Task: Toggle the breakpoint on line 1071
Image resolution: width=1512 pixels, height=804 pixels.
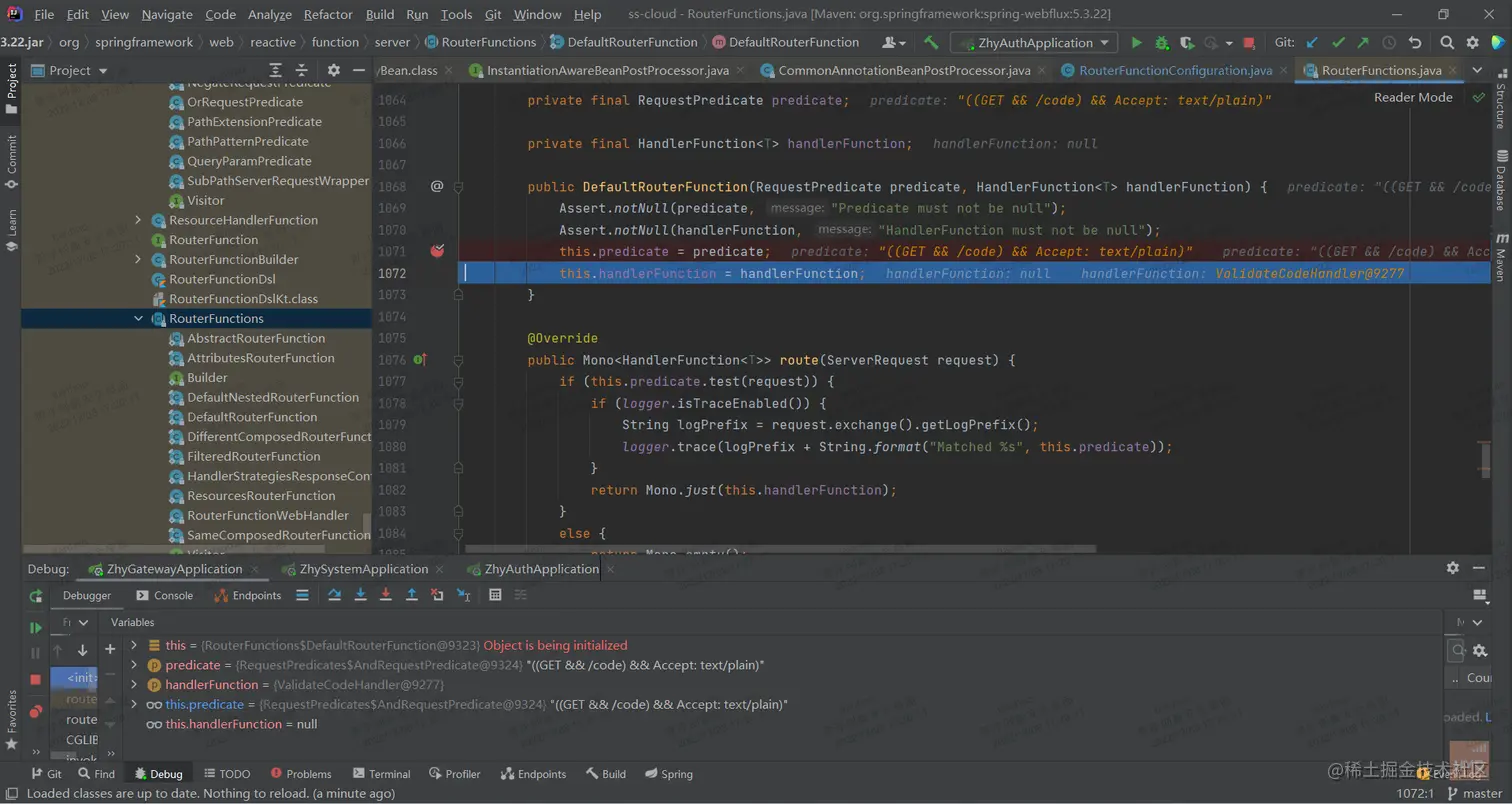Action: click(x=437, y=251)
